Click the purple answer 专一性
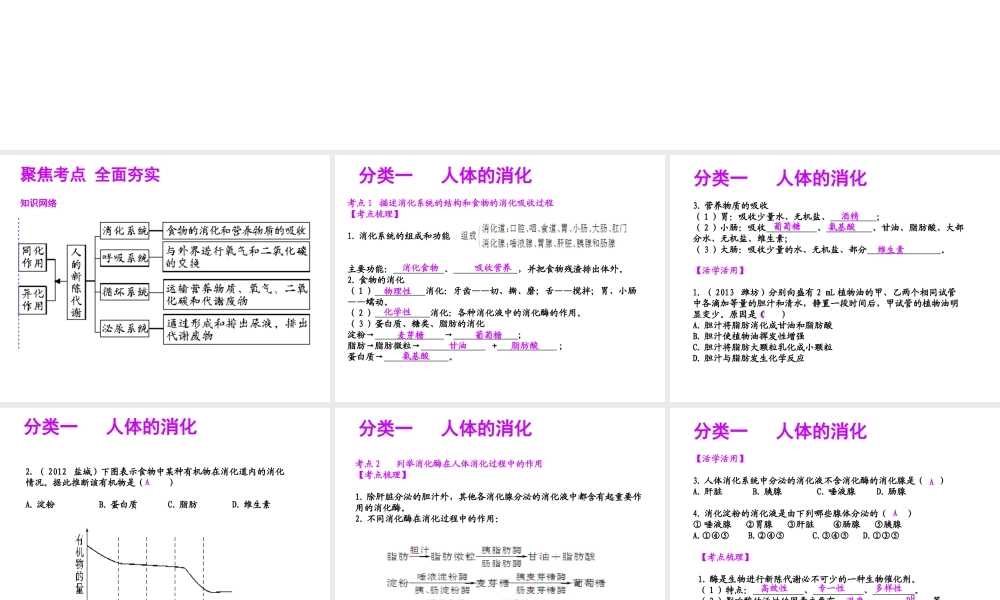 [831, 589]
